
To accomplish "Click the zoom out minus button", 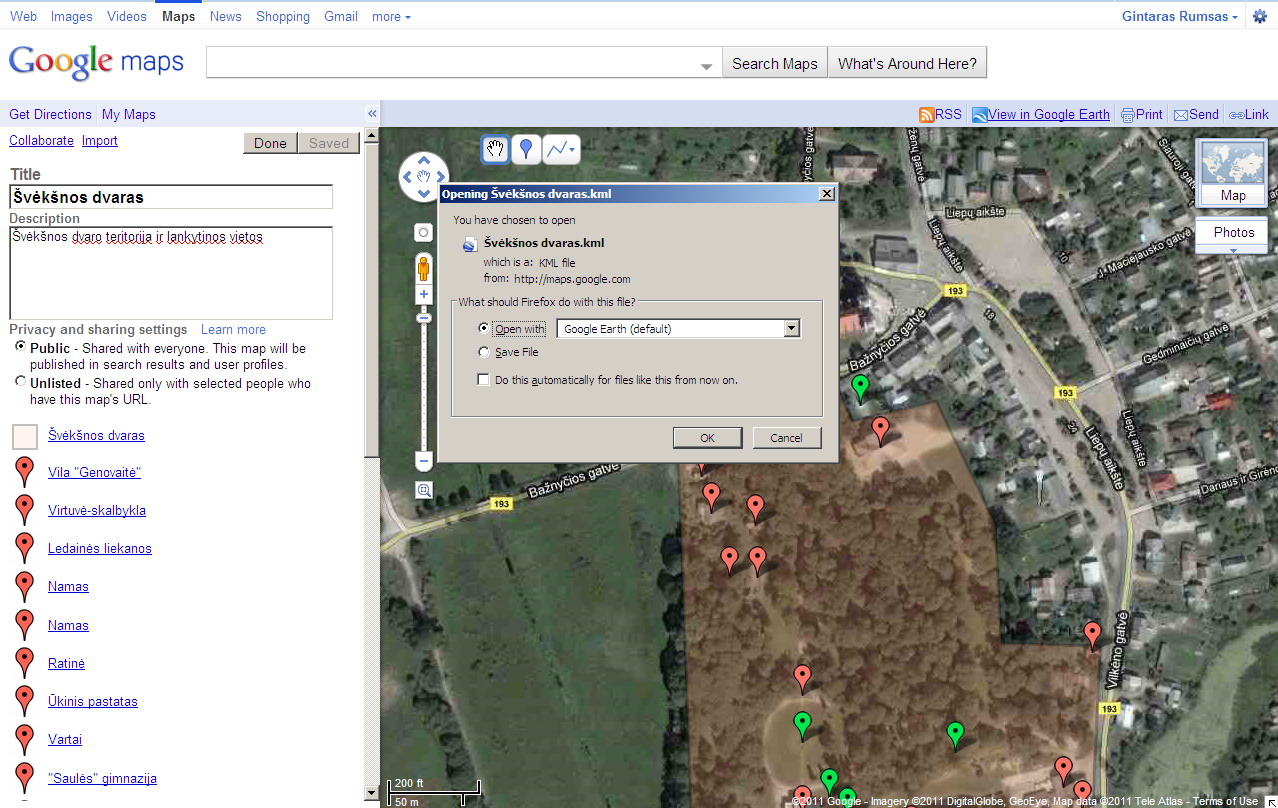I will [x=424, y=462].
